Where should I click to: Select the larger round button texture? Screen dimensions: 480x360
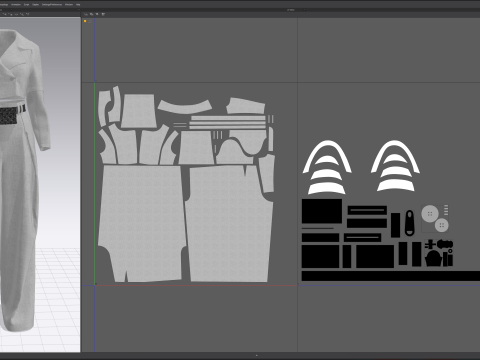[430, 214]
